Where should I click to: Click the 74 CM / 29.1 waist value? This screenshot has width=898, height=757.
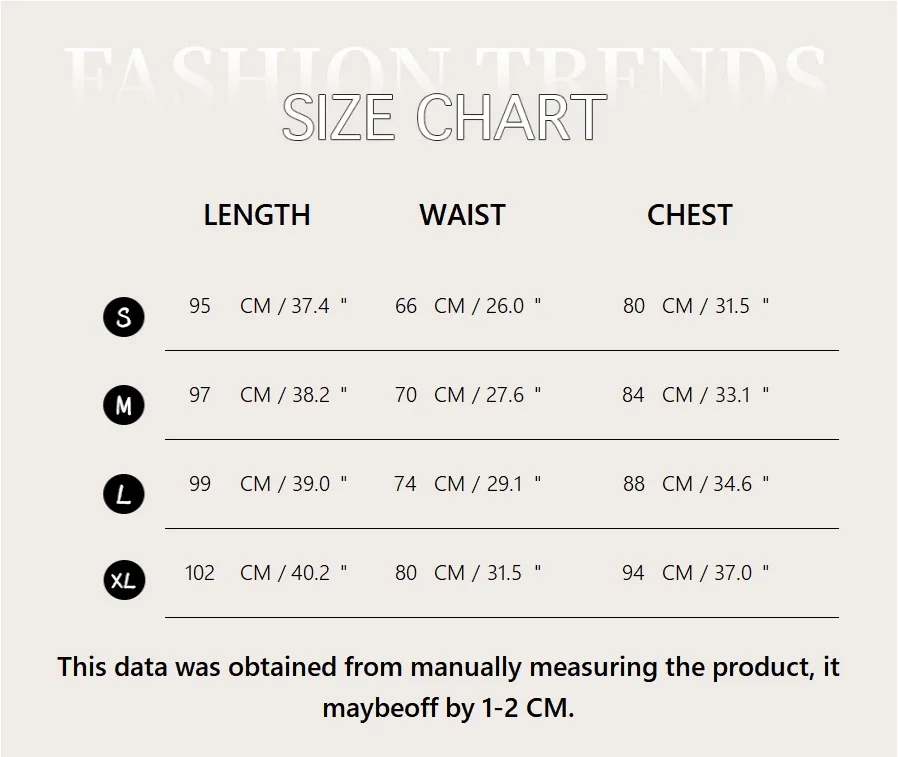(468, 484)
